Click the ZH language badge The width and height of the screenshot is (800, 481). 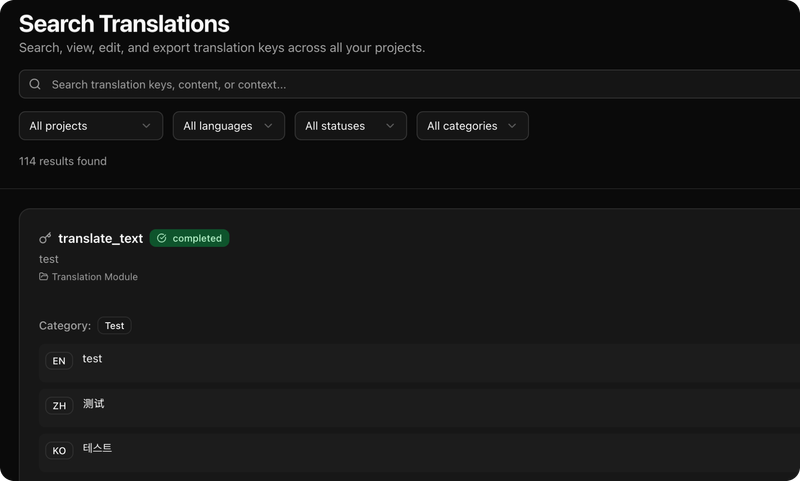tap(59, 406)
